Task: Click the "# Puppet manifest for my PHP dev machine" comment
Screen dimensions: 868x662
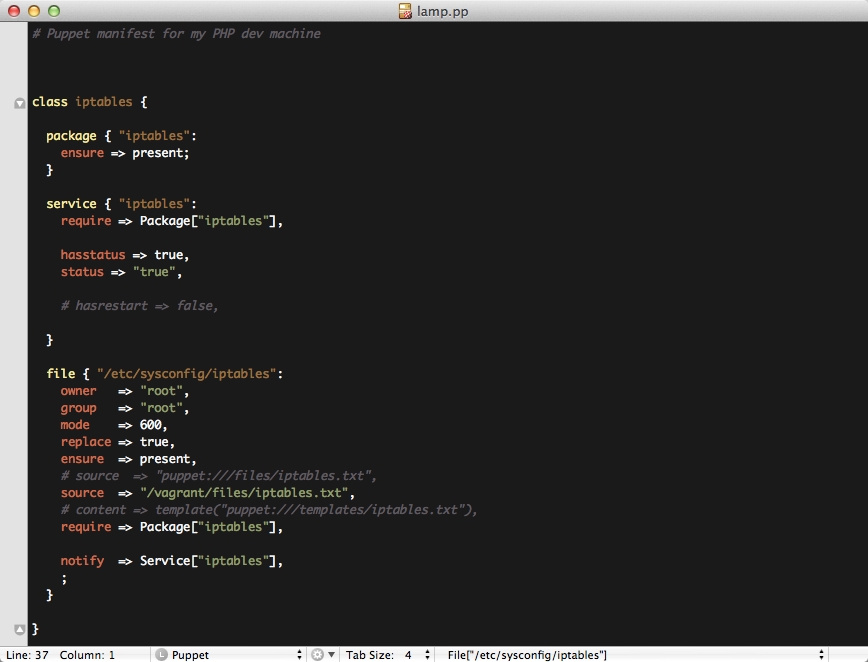Action: 176,34
